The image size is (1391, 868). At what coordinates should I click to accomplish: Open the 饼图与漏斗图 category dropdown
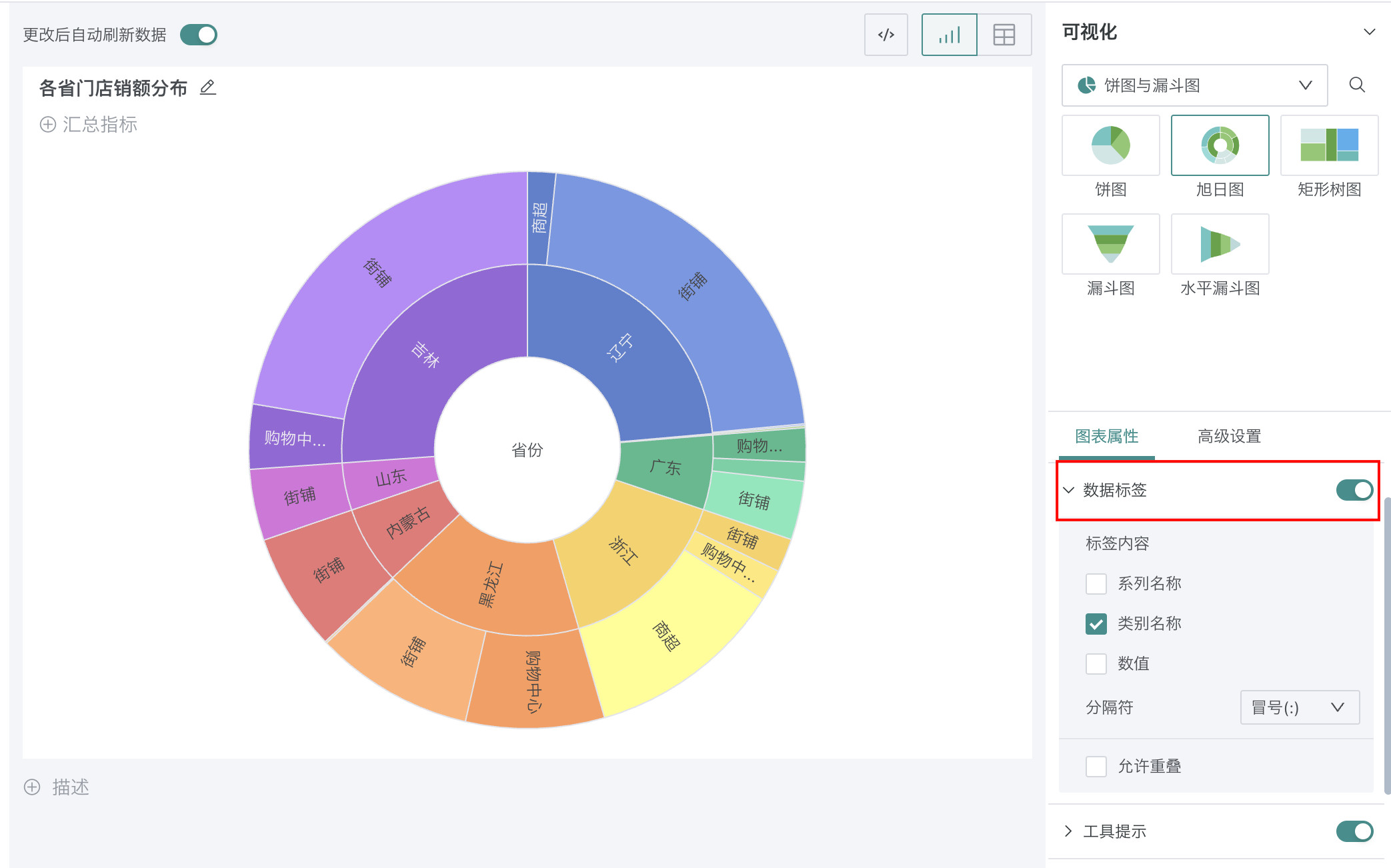point(1194,85)
